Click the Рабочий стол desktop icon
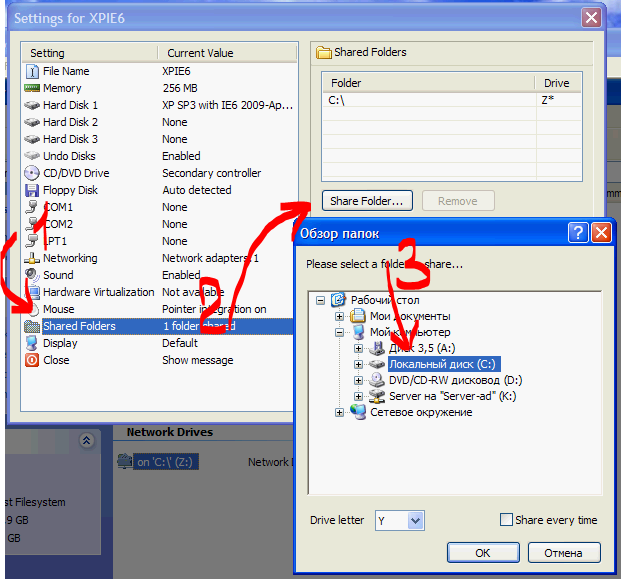The width and height of the screenshot is (621, 579). click(339, 300)
